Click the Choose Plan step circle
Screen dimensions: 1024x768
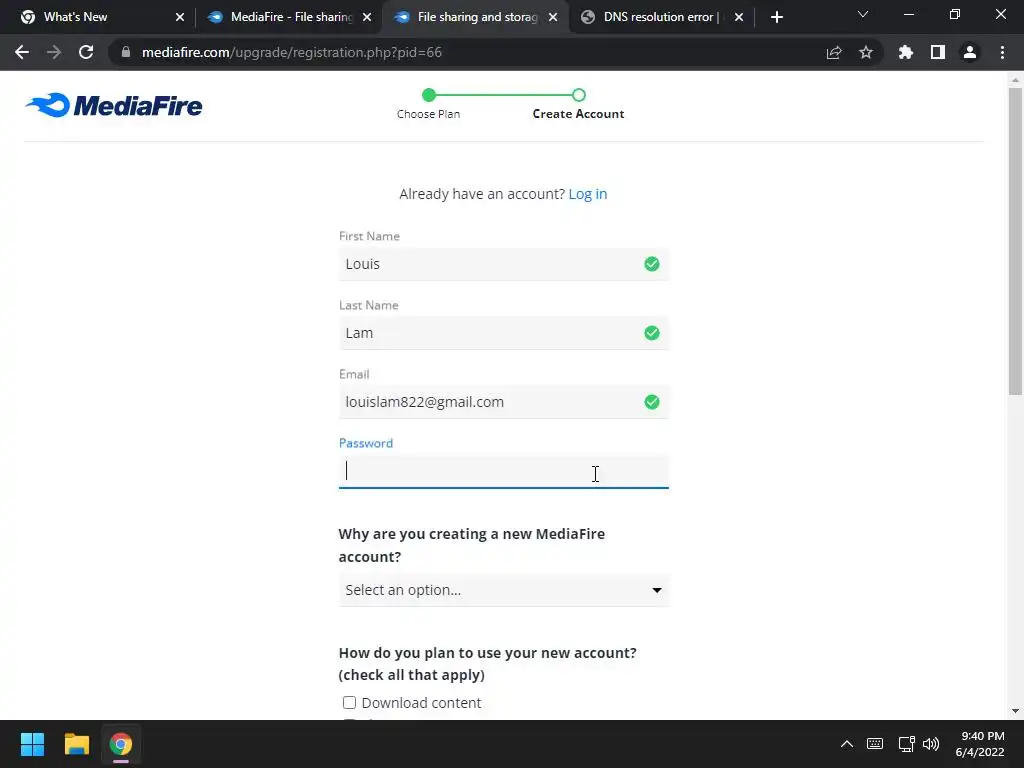(429, 95)
